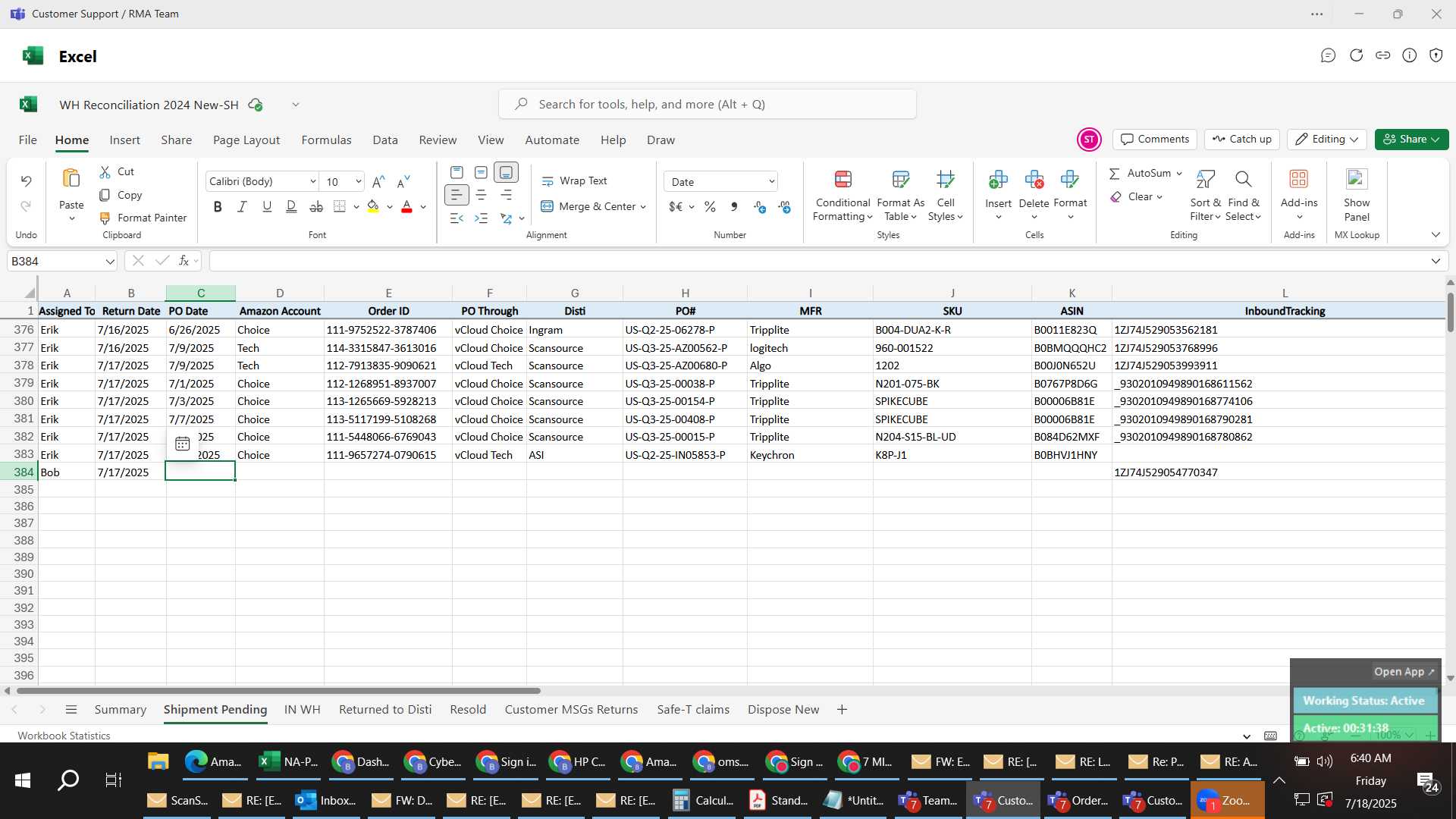1456x819 pixels.
Task: Apply comma style number format
Action: pyautogui.click(x=734, y=207)
